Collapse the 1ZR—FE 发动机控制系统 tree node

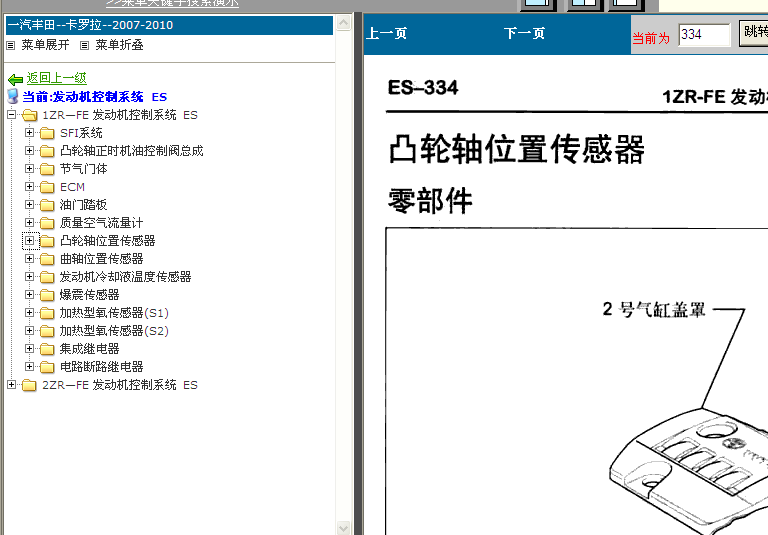point(11,115)
